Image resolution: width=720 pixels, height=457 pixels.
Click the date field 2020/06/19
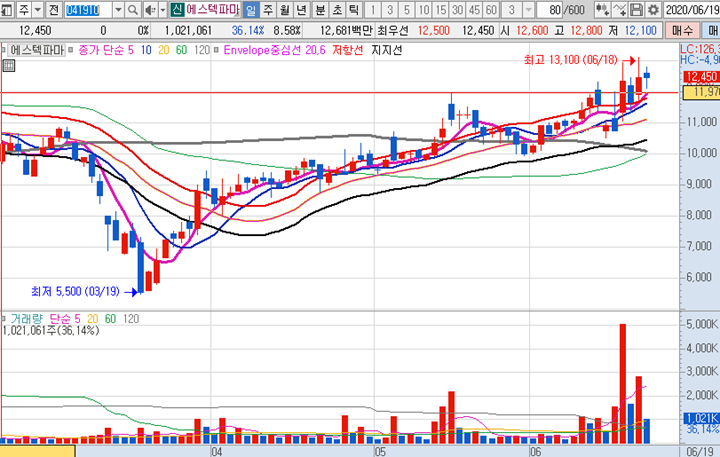click(x=692, y=9)
